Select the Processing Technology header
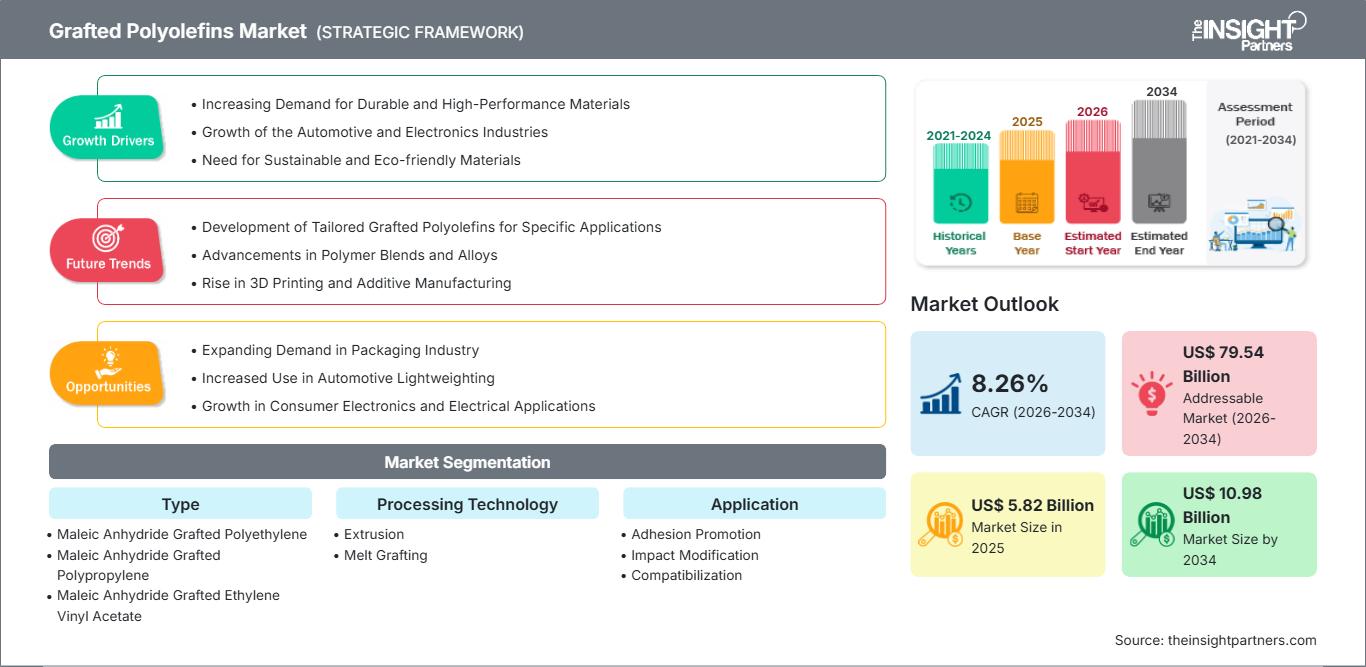Viewport: 1366px width, 667px height. coord(467,504)
